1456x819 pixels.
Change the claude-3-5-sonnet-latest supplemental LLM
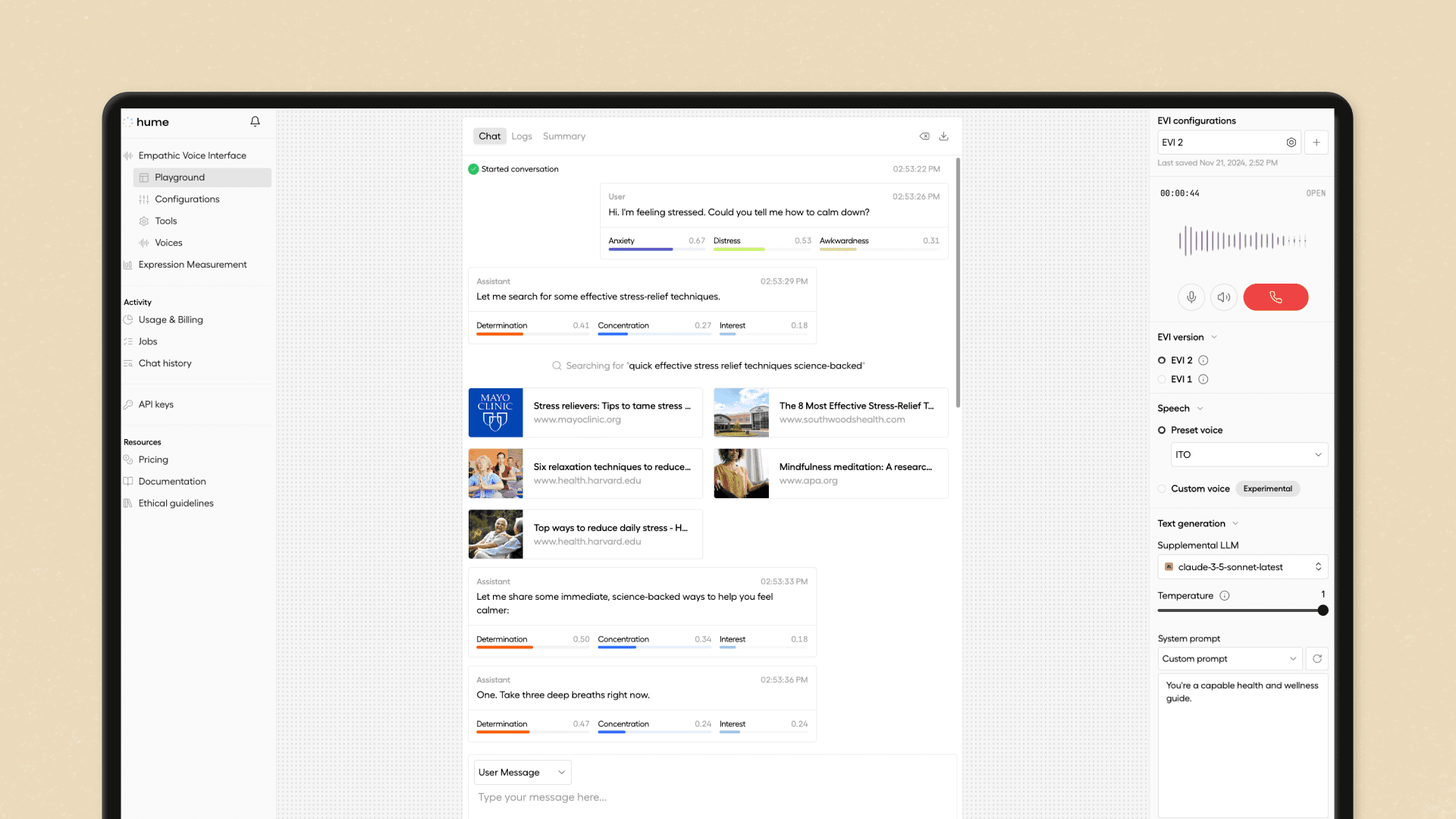(1242, 566)
